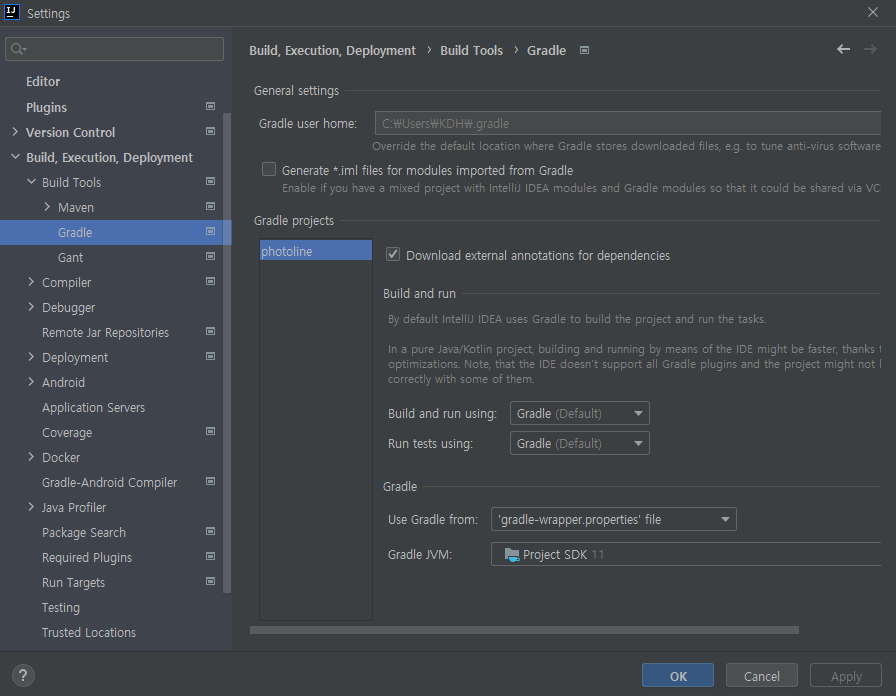896x696 pixels.
Task: Click Cancel to discard changes
Action: [x=762, y=675]
